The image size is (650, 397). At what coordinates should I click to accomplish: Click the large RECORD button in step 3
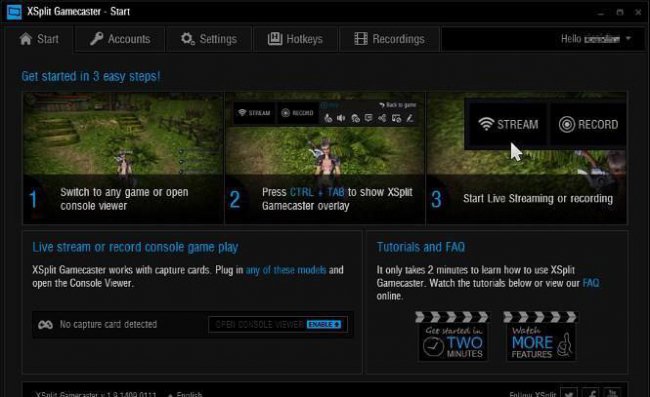point(588,124)
